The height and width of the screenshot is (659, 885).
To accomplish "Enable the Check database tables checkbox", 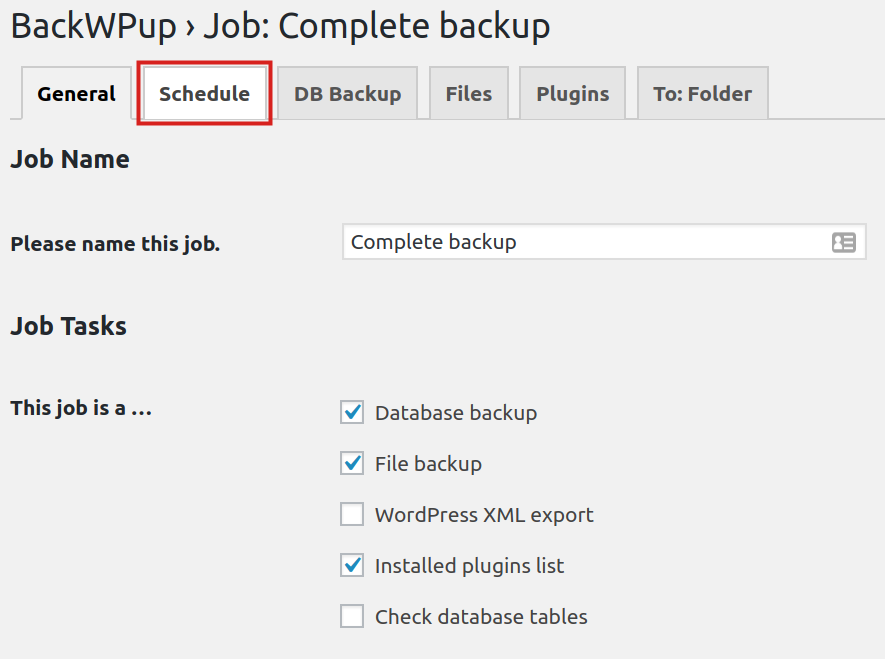I will click(352, 616).
